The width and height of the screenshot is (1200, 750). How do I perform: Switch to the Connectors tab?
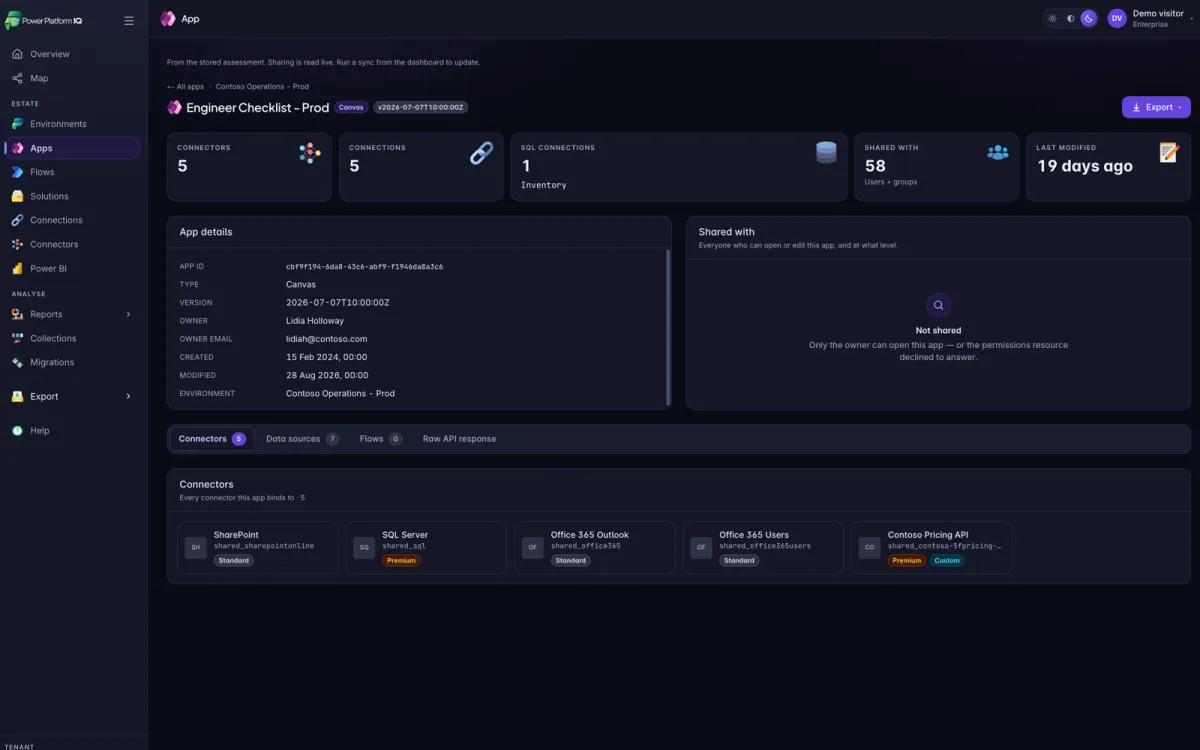pos(211,439)
